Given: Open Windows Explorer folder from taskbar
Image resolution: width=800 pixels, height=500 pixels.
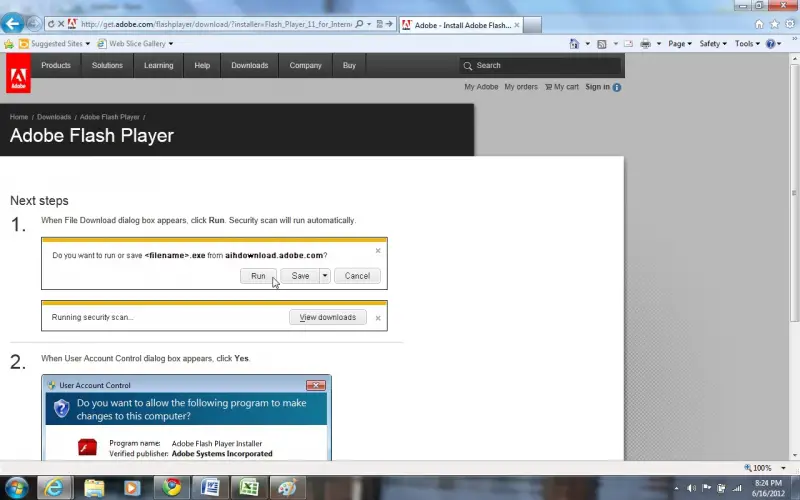Looking at the screenshot, I should 94,488.
